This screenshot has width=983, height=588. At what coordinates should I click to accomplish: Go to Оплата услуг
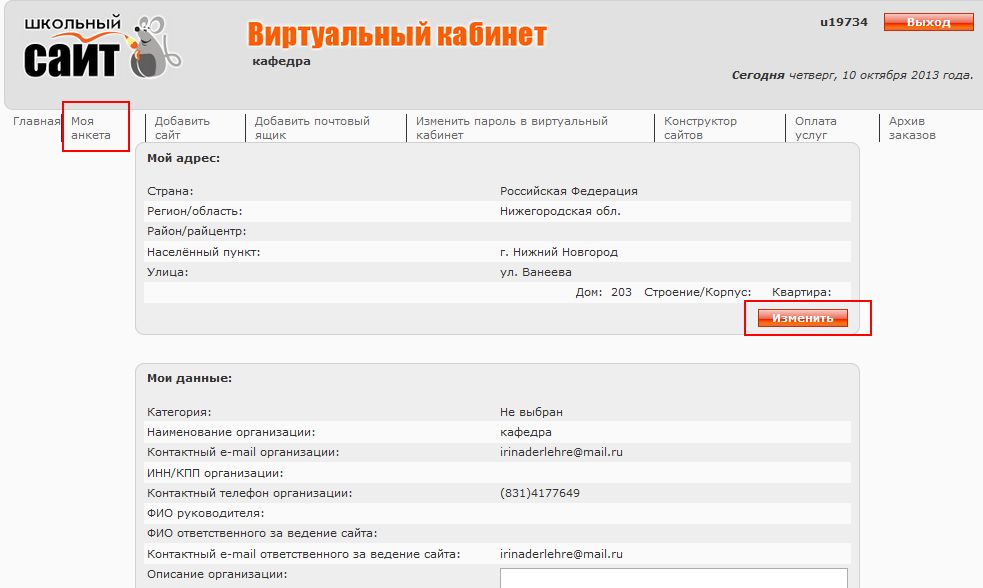(x=815, y=128)
